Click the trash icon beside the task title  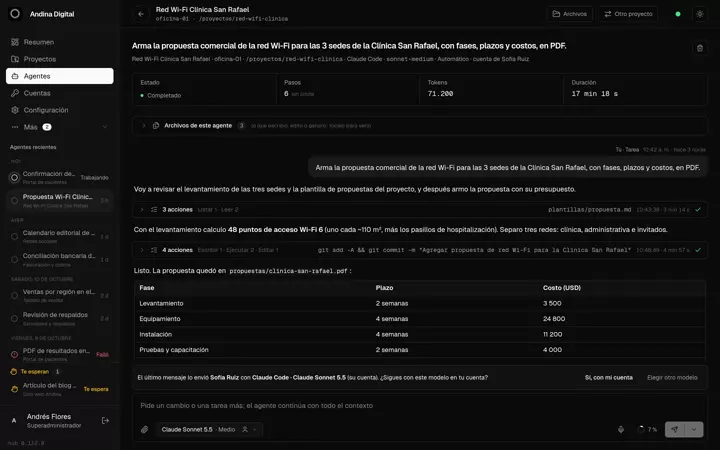tap(700, 48)
